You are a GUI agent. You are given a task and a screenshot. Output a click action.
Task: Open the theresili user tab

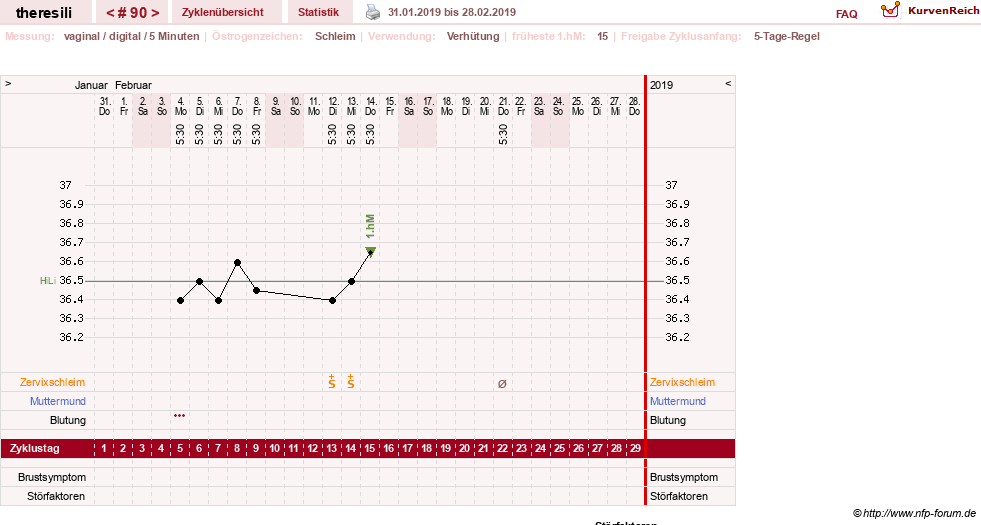44,13
